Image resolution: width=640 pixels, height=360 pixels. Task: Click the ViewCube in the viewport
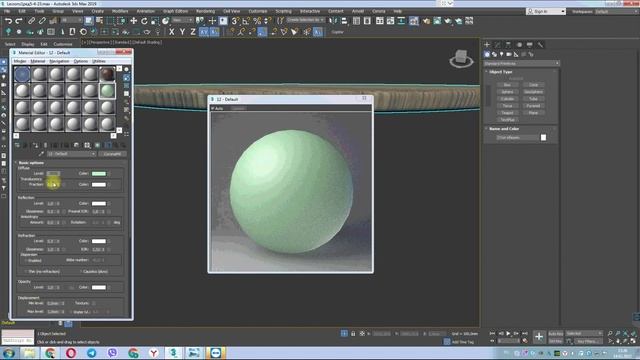tap(461, 58)
